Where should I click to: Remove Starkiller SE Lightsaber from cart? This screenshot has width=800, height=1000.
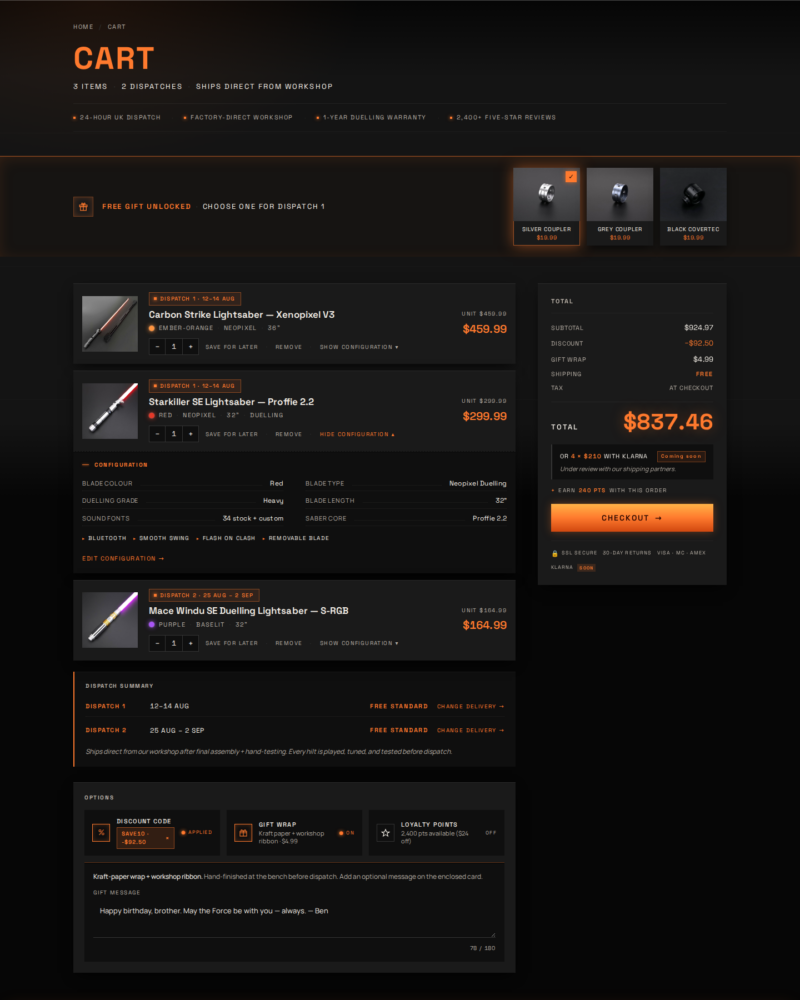tap(288, 434)
